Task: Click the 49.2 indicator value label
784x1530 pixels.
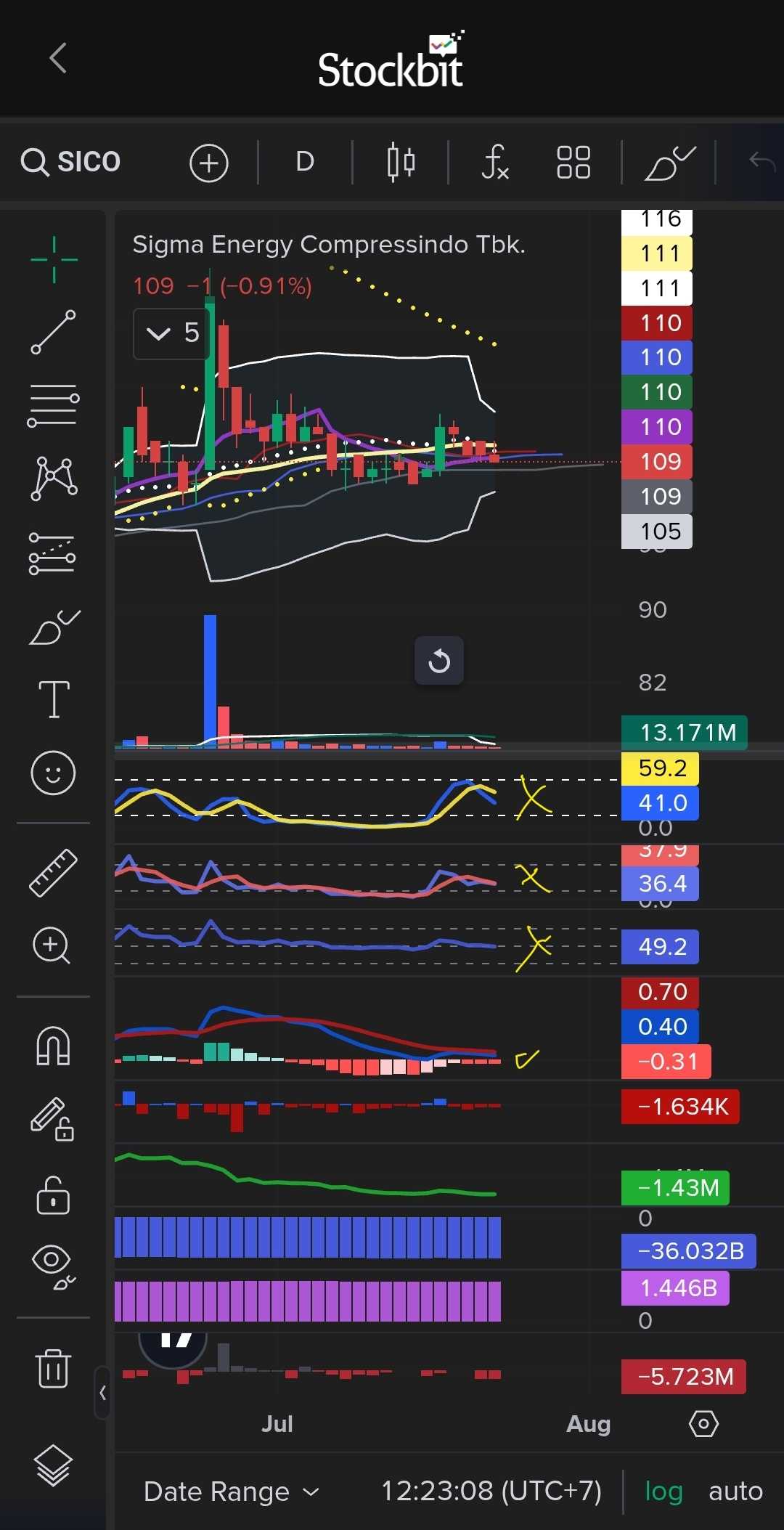Action: 661,947
